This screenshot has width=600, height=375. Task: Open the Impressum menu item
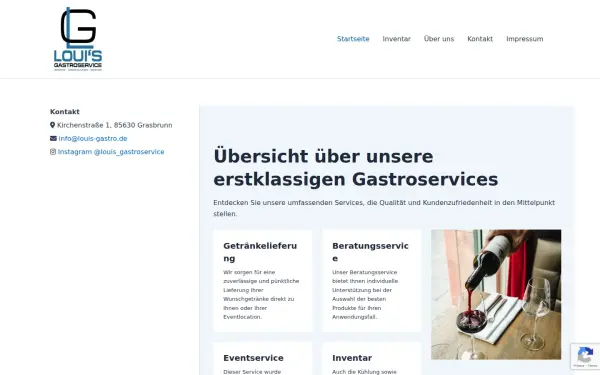pyautogui.click(x=525, y=39)
